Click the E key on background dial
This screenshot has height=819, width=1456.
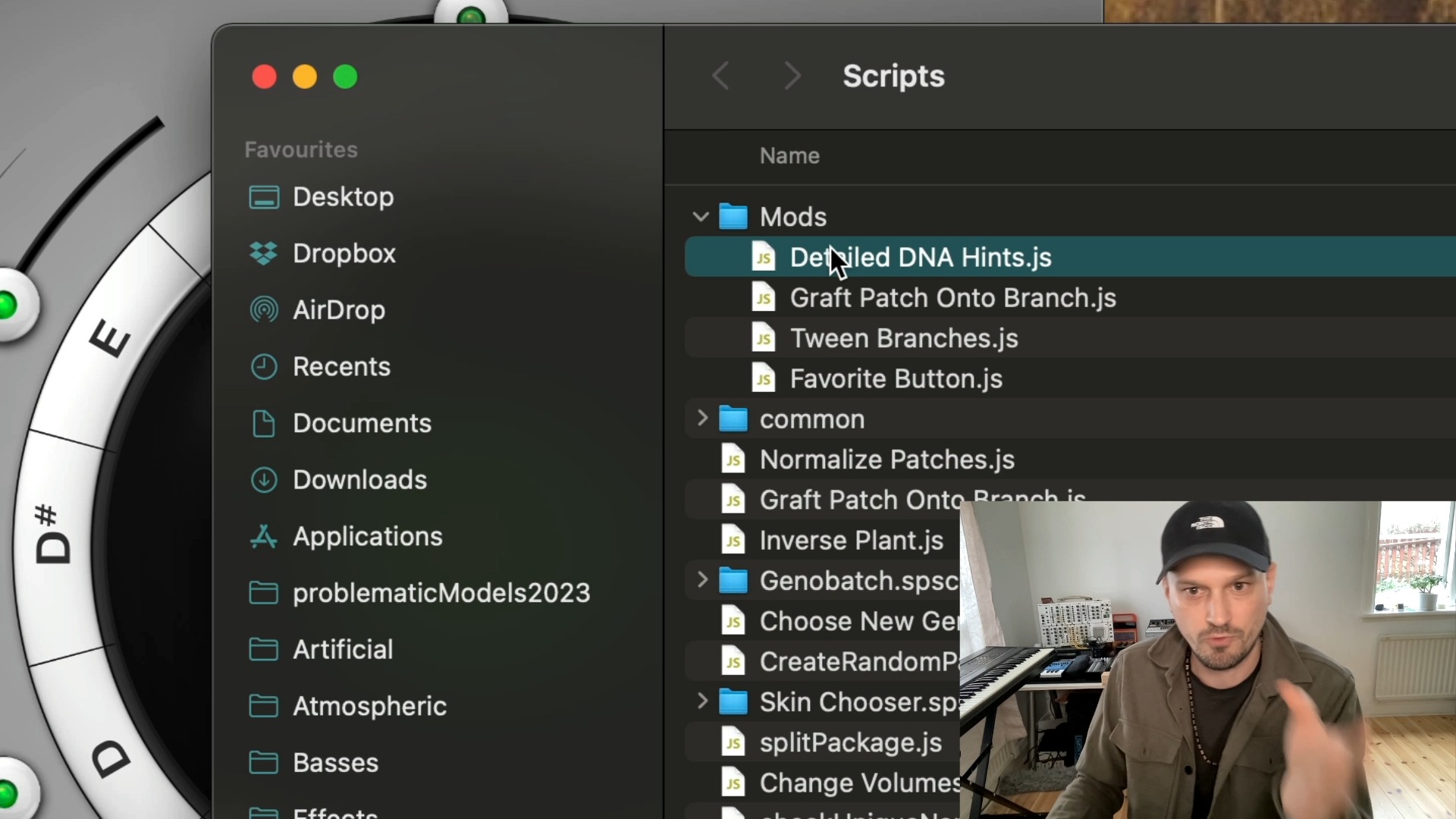(109, 339)
